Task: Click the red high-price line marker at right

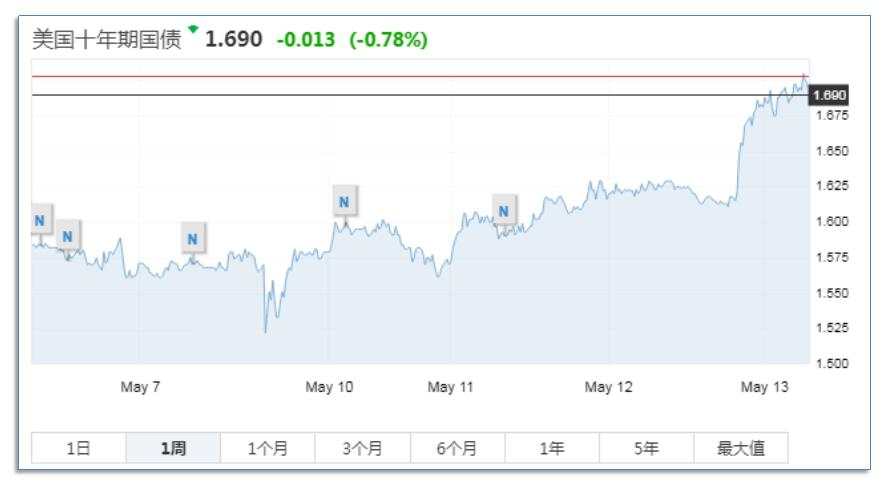Action: tap(803, 76)
